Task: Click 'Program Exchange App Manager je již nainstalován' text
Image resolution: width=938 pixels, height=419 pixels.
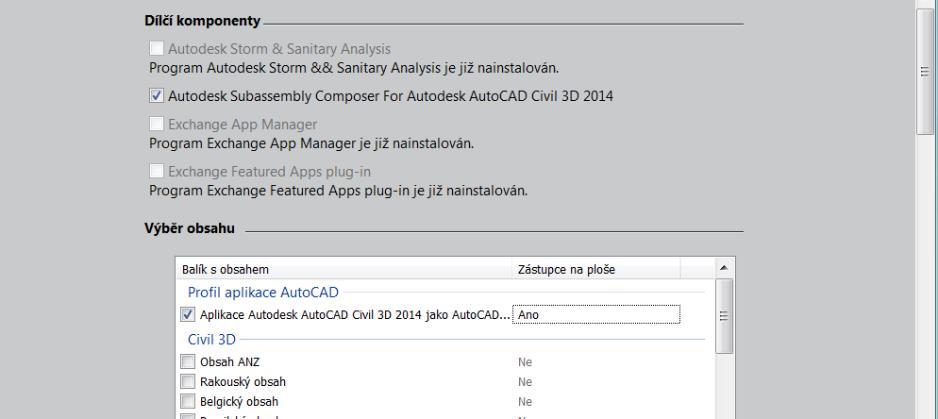Action: tap(311, 144)
